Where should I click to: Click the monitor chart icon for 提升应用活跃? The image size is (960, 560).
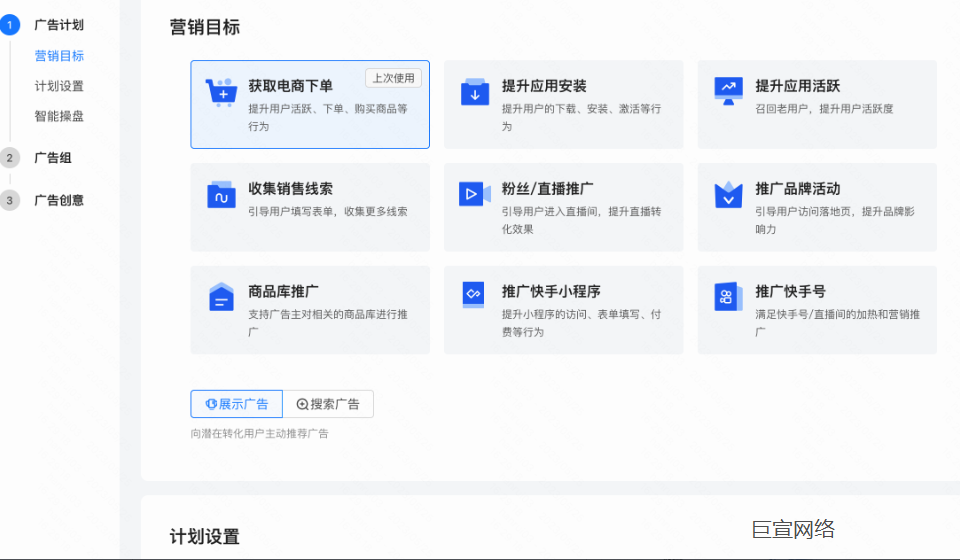pyautogui.click(x=728, y=91)
